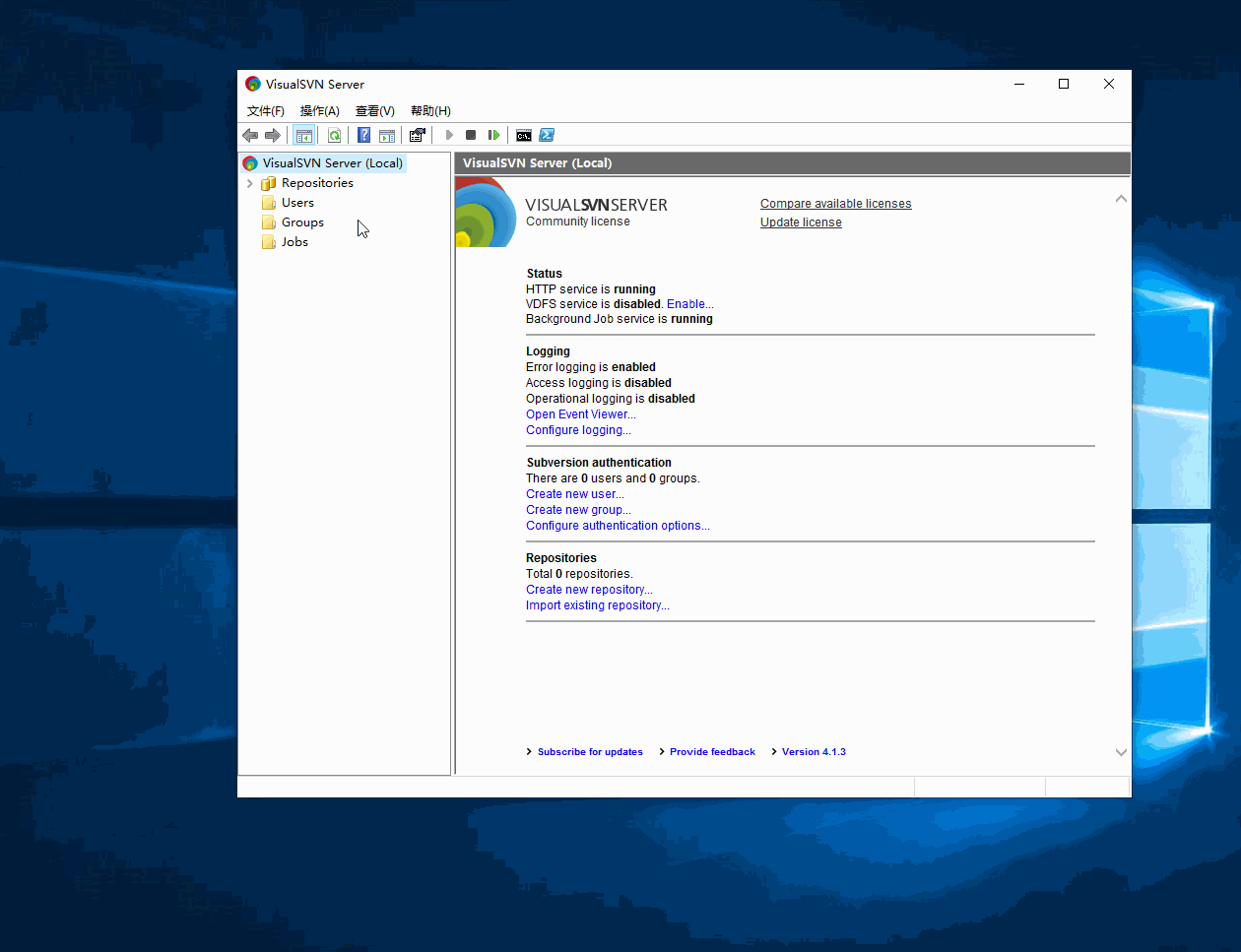Click the scroll down arrow in the right pane

pos(1121,752)
